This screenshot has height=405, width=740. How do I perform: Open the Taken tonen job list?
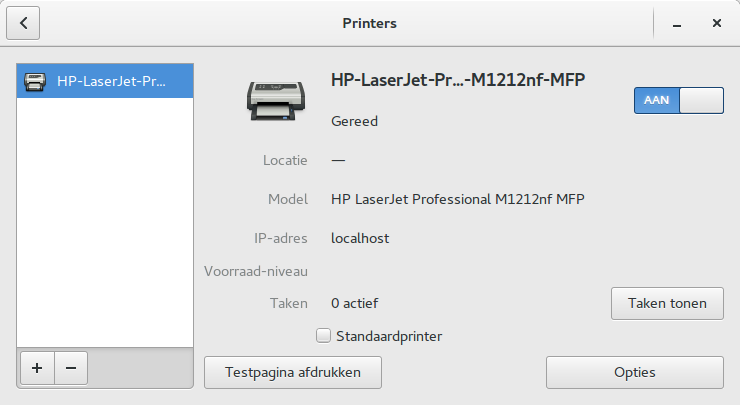(x=667, y=303)
